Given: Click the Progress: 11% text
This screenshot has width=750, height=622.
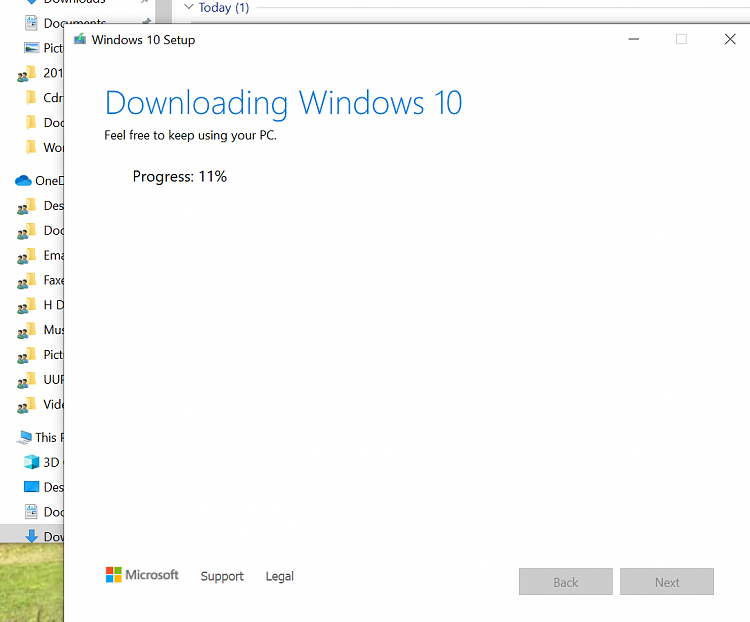Looking at the screenshot, I should [x=180, y=177].
